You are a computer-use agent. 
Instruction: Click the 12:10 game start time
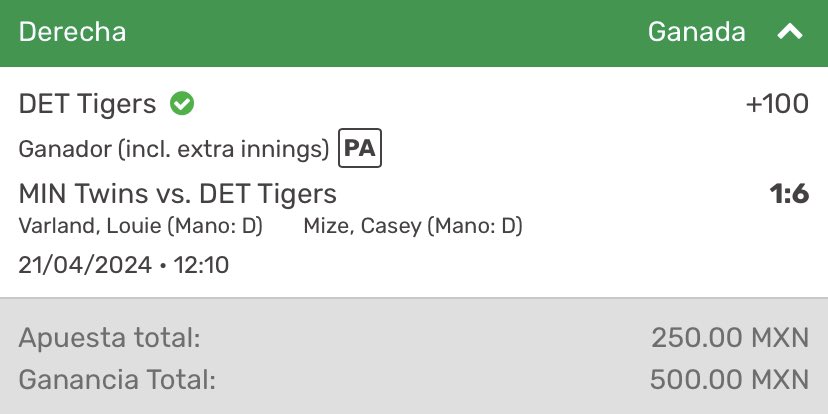click(x=201, y=265)
